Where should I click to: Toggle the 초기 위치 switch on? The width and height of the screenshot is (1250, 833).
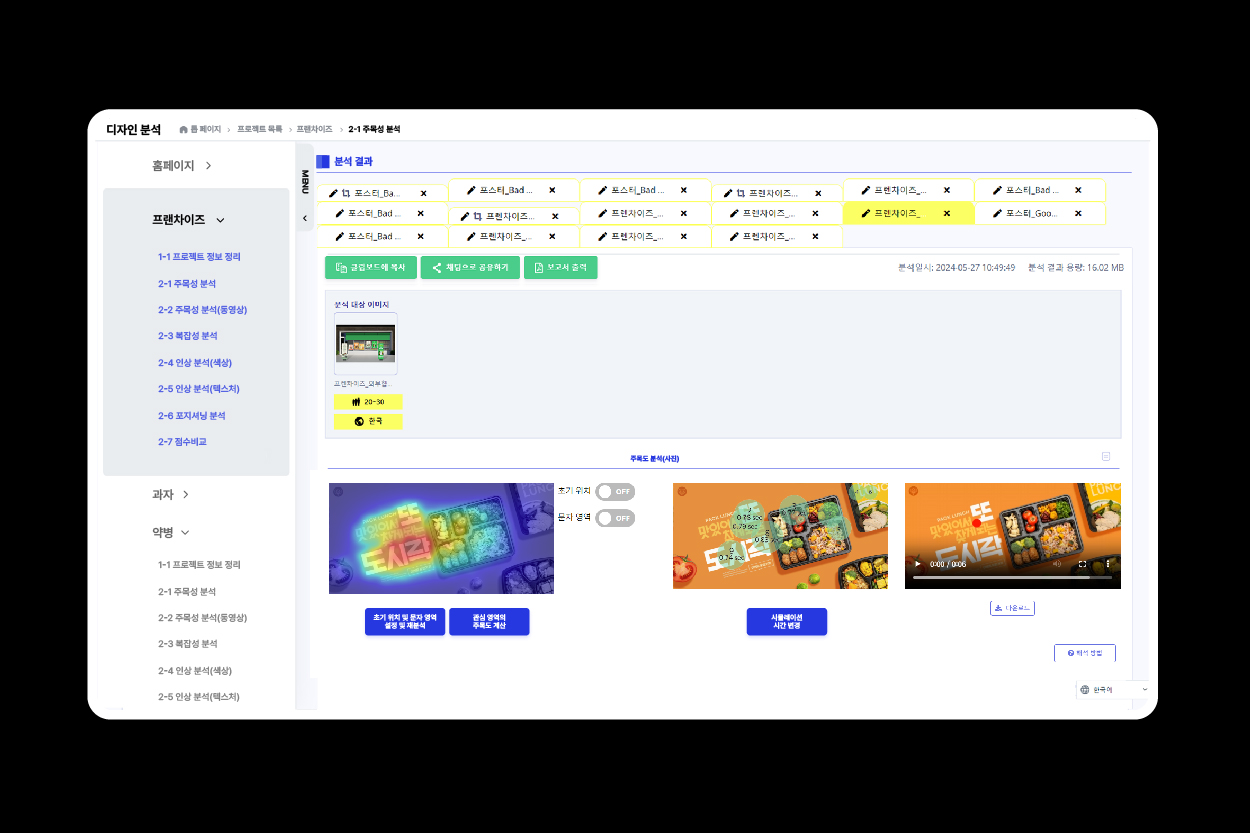tap(614, 492)
